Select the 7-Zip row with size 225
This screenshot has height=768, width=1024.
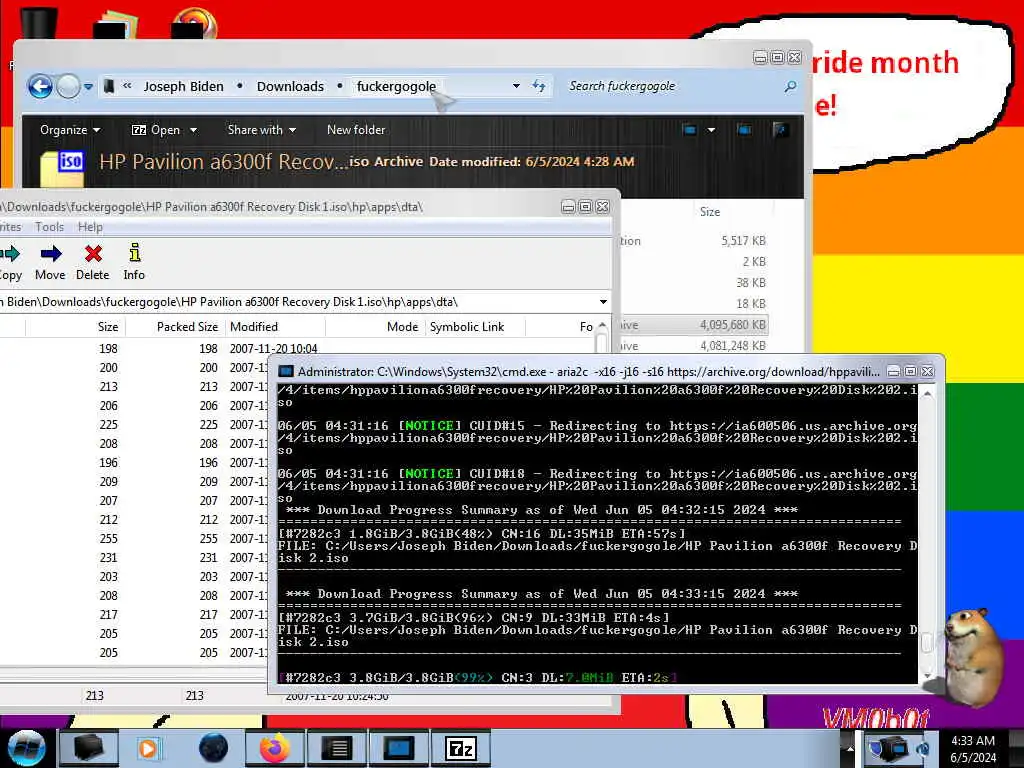click(134, 424)
